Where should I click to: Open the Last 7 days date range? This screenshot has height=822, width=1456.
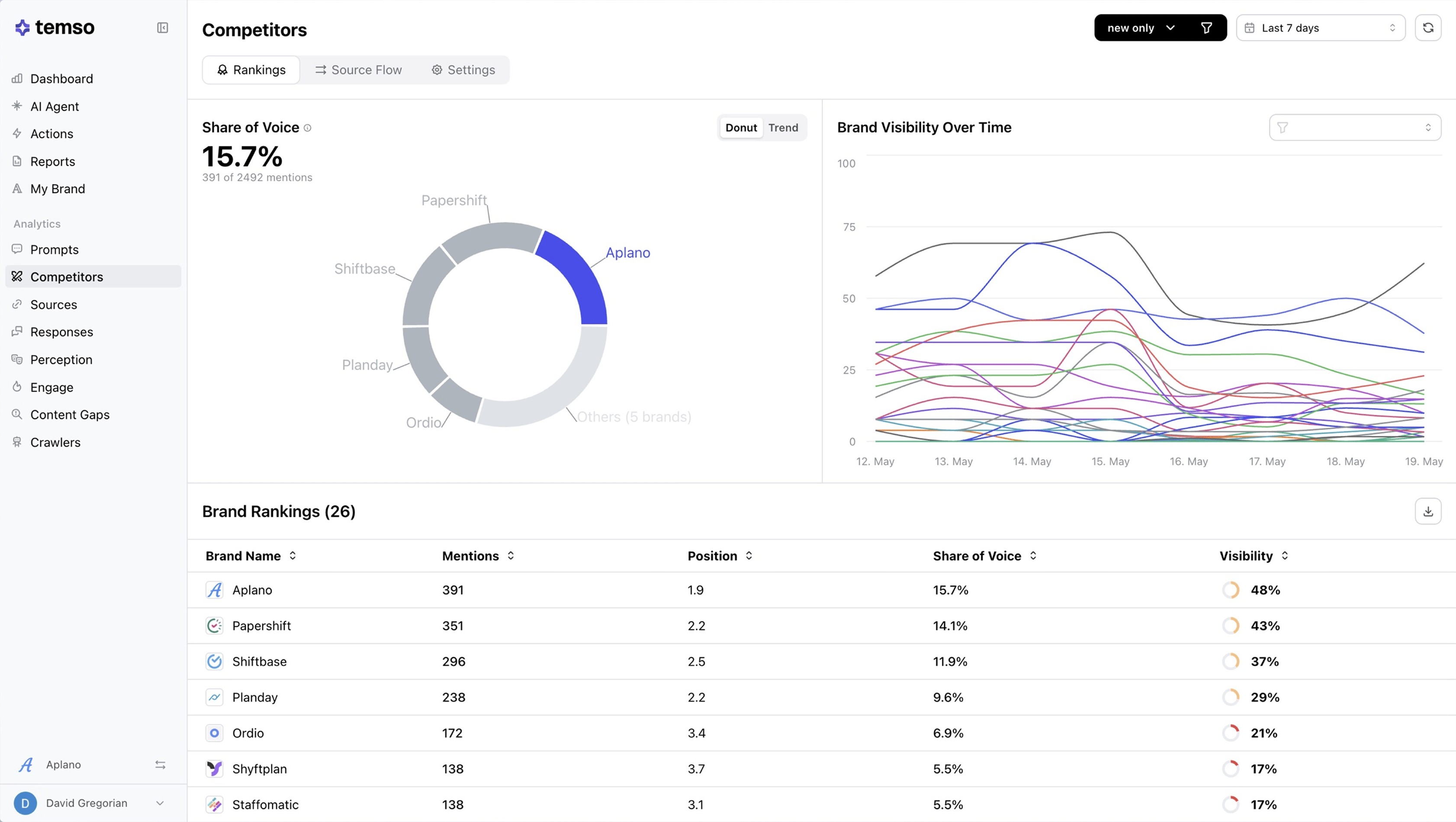pyautogui.click(x=1320, y=28)
